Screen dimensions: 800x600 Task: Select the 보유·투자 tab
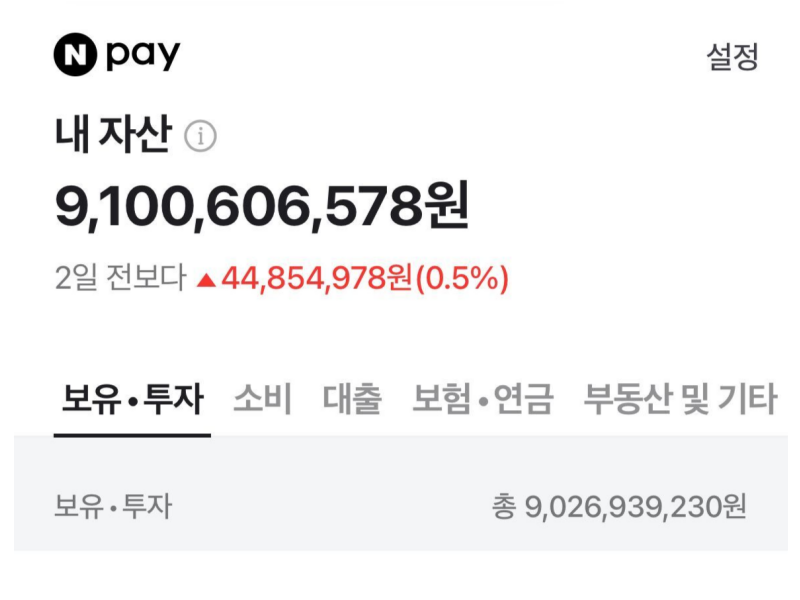coord(133,399)
